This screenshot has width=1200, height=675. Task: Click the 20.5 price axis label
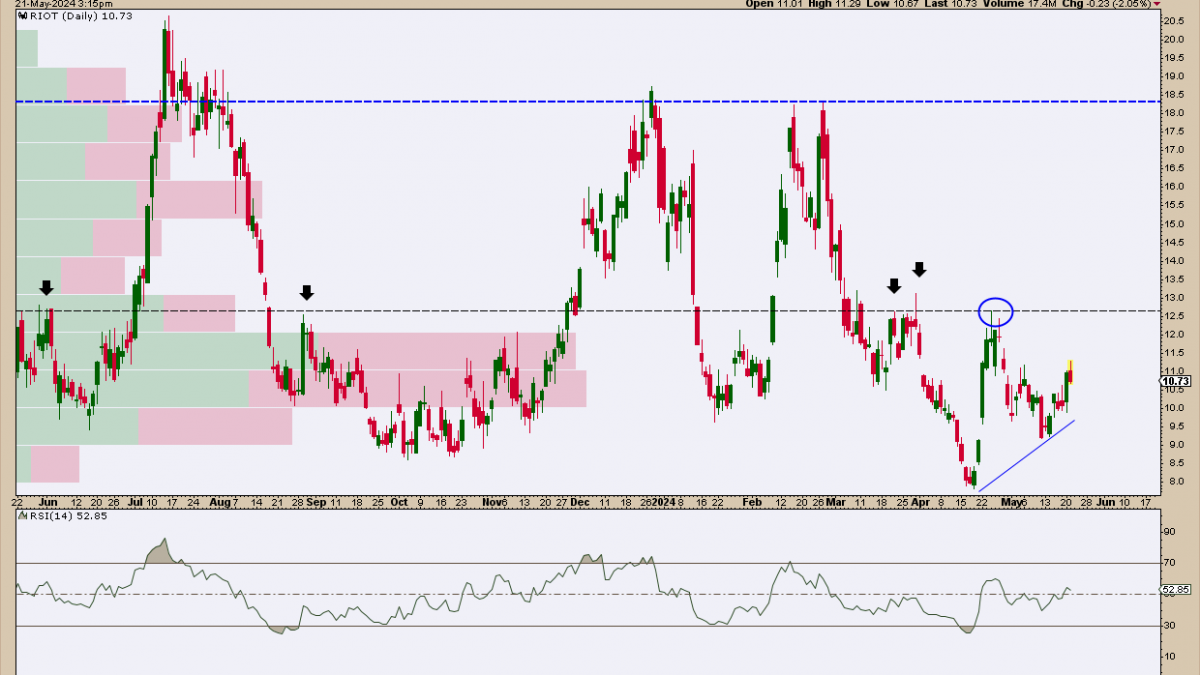click(1174, 20)
